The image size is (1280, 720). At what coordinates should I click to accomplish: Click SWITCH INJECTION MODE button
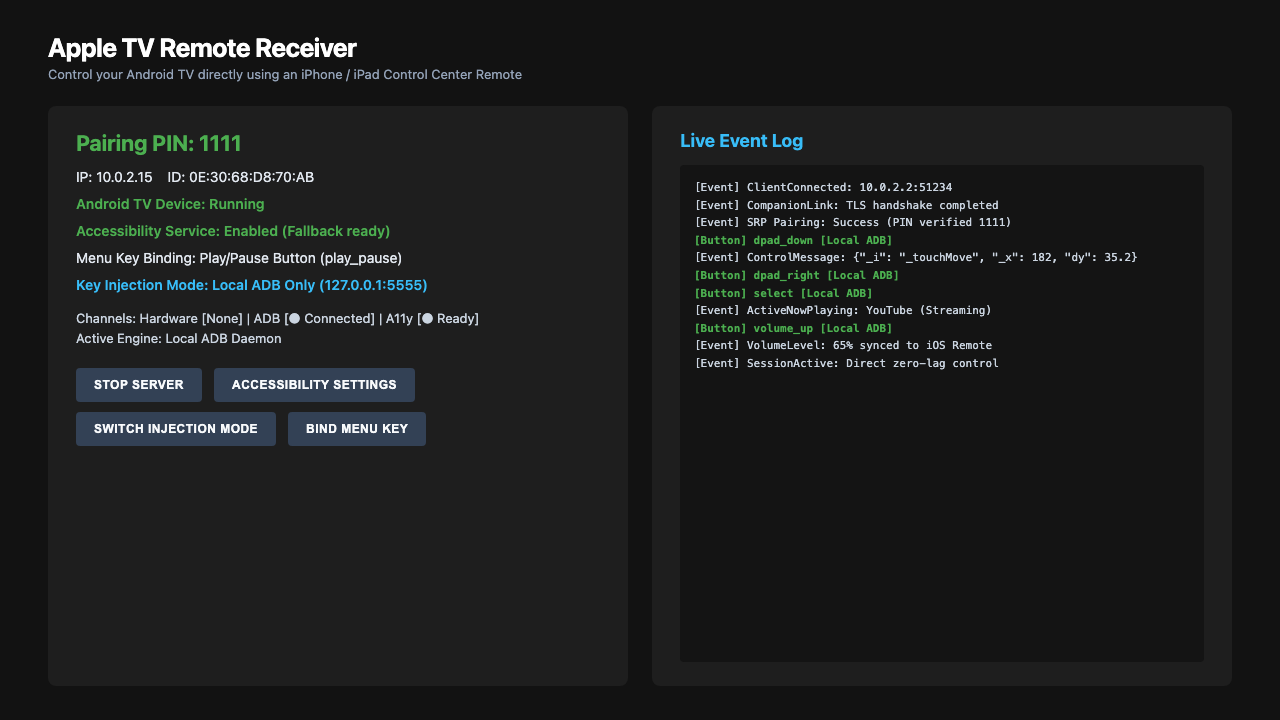point(176,429)
